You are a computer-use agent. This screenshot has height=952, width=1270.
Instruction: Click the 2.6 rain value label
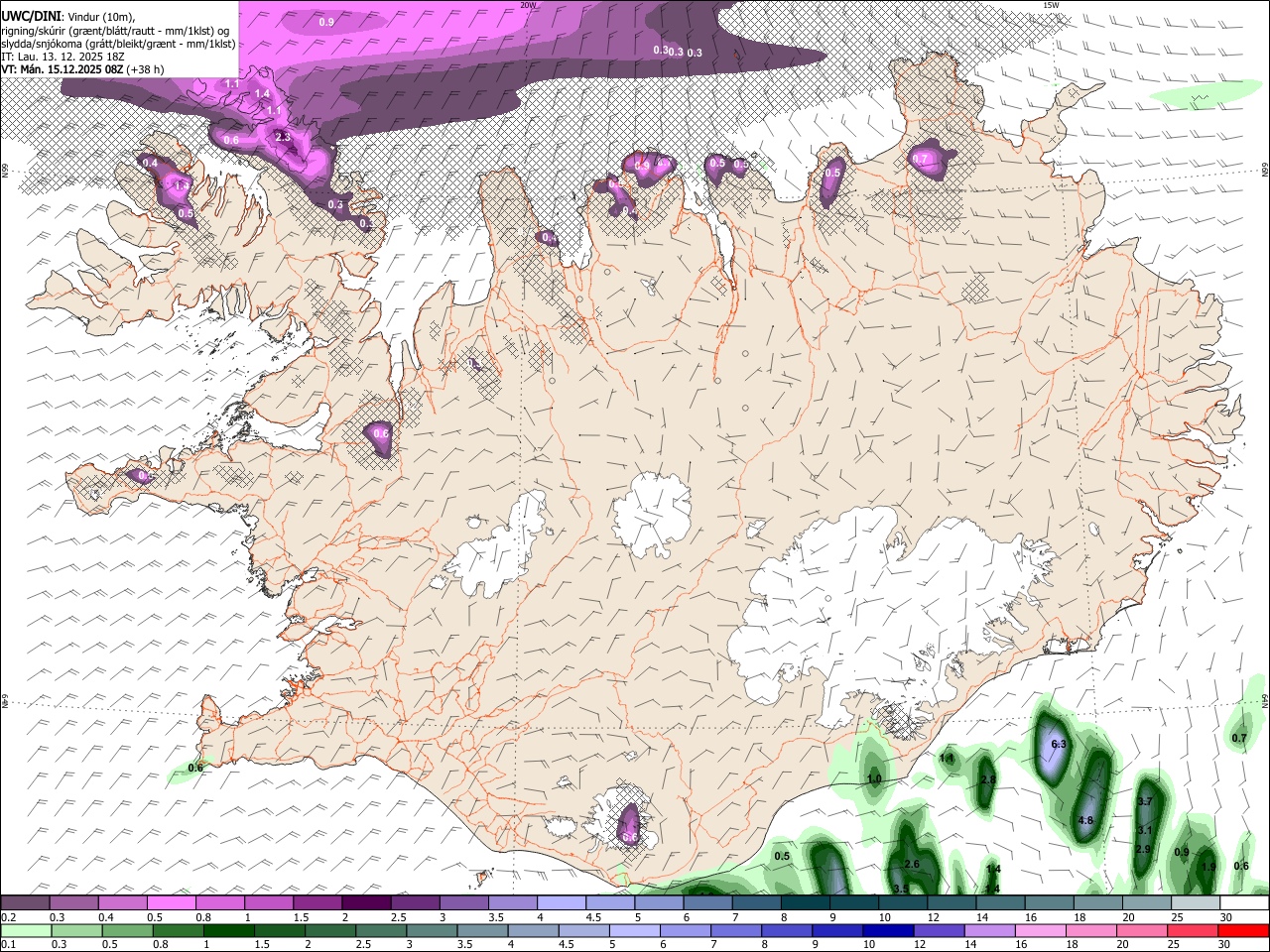click(x=912, y=864)
